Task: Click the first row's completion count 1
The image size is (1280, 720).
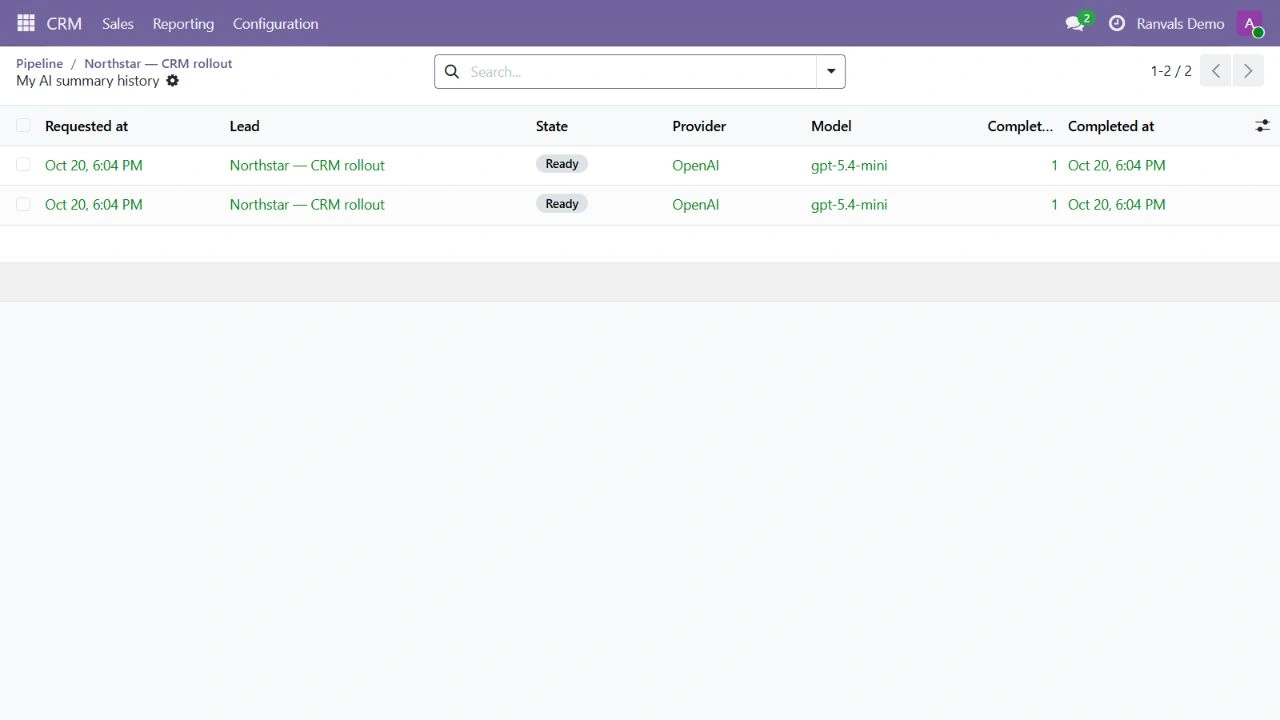Action: (1054, 165)
